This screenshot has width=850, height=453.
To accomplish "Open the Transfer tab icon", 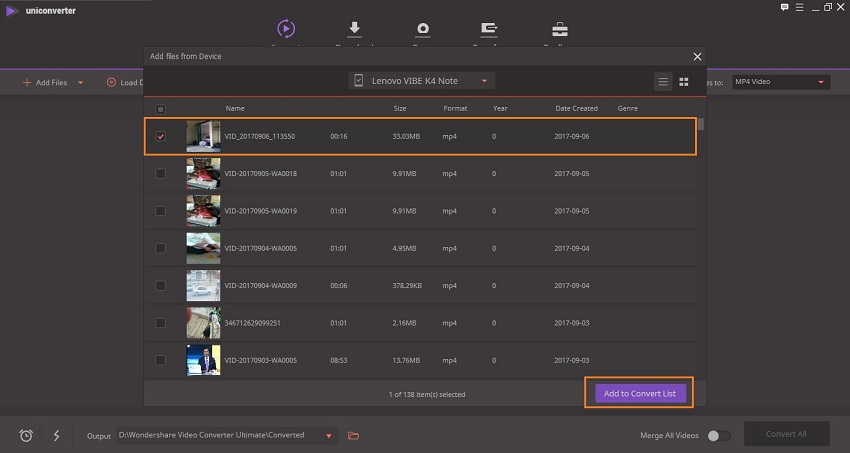I will click(489, 29).
